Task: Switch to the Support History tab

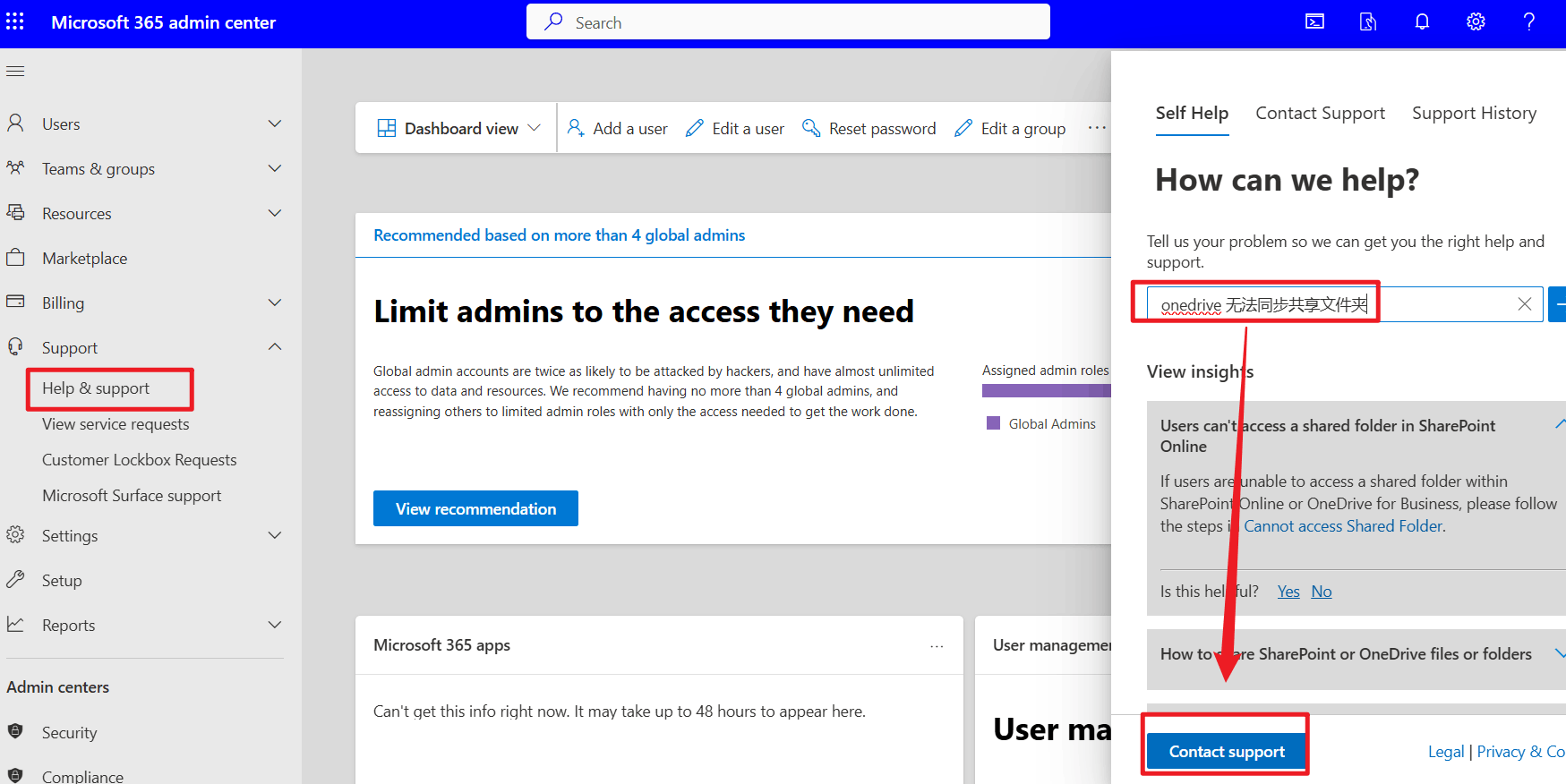Action: click(1474, 113)
